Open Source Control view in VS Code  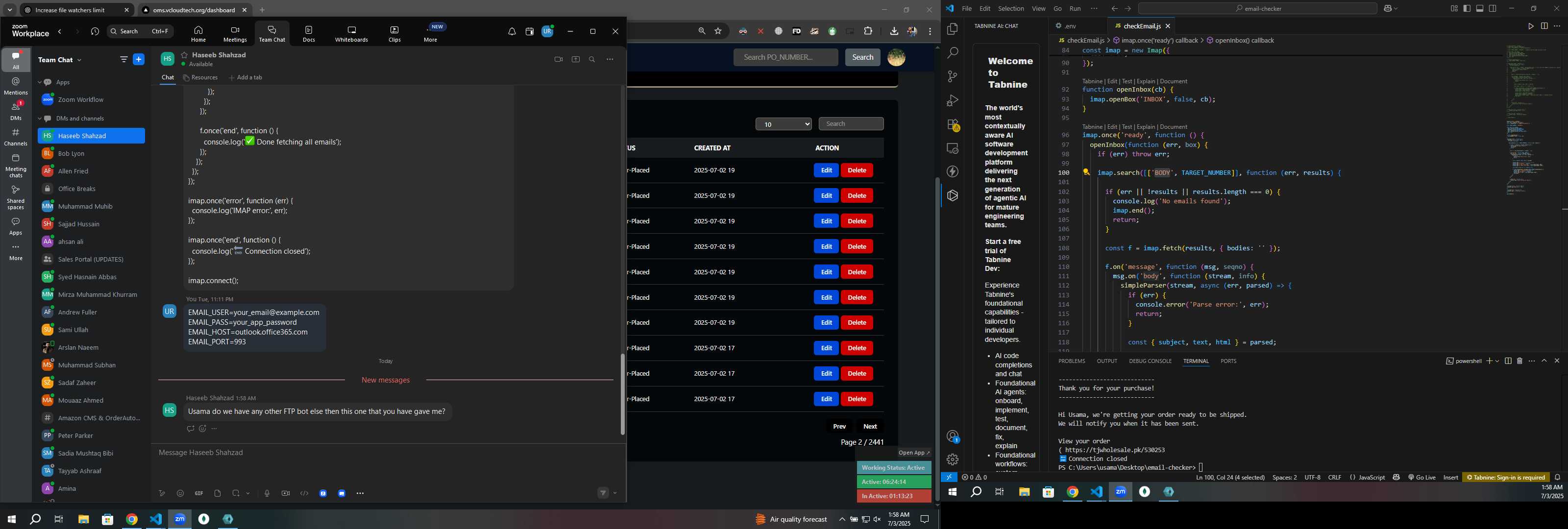(953, 77)
